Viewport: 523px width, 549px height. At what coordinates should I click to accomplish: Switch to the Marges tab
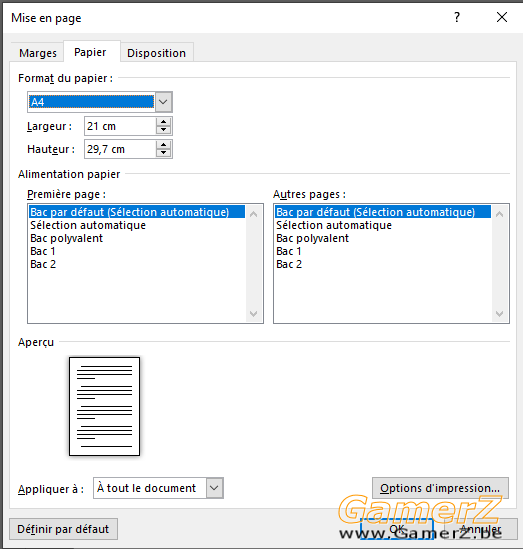pyautogui.click(x=38, y=53)
